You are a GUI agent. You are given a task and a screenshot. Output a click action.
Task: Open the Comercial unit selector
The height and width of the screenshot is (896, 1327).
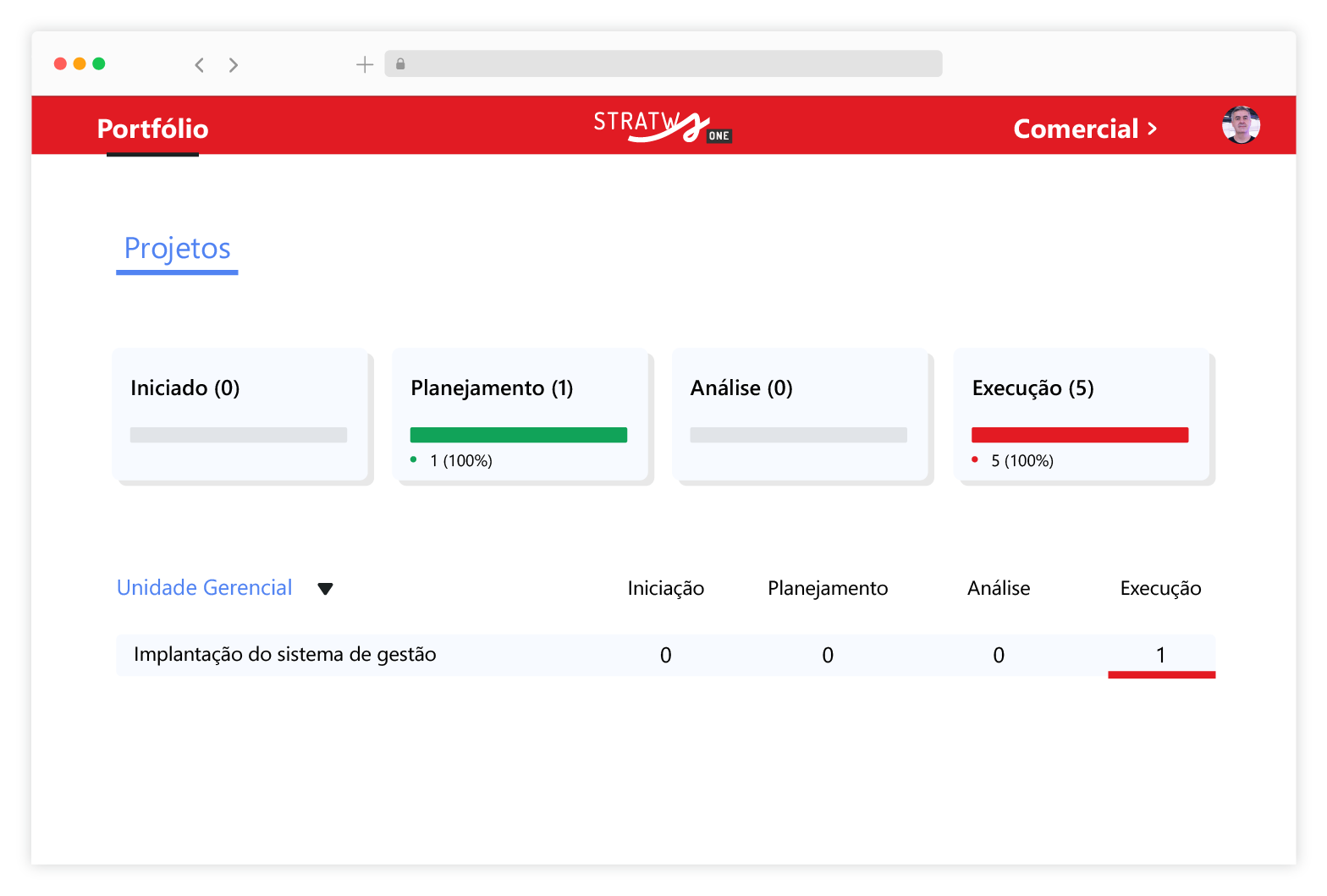pyautogui.click(x=1084, y=129)
